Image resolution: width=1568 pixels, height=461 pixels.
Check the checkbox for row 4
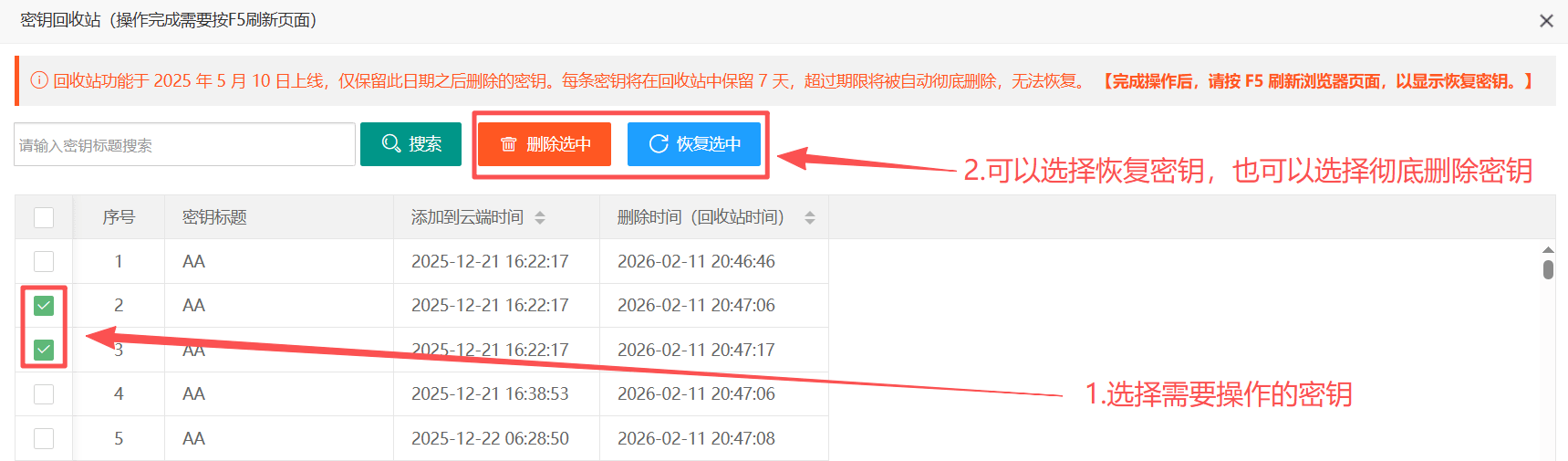pyautogui.click(x=44, y=394)
